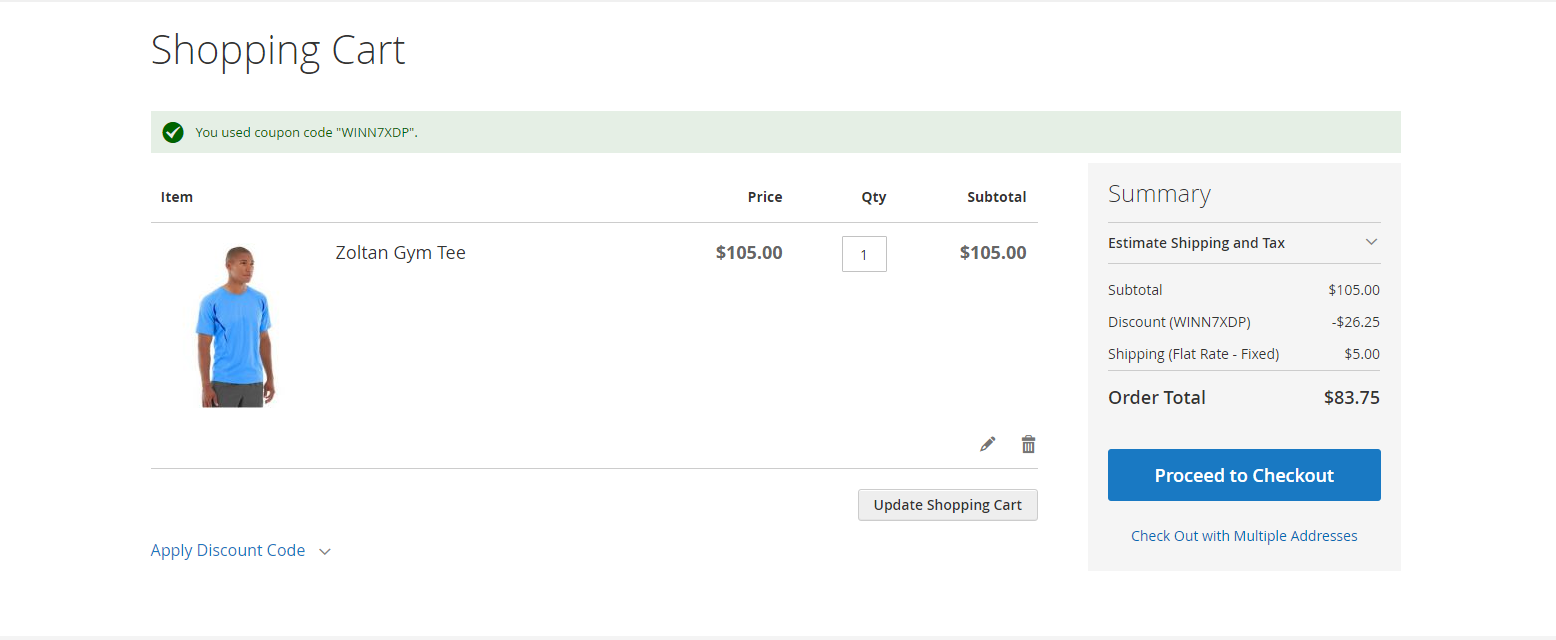
Task: Click the Qty input field
Action: (x=864, y=254)
